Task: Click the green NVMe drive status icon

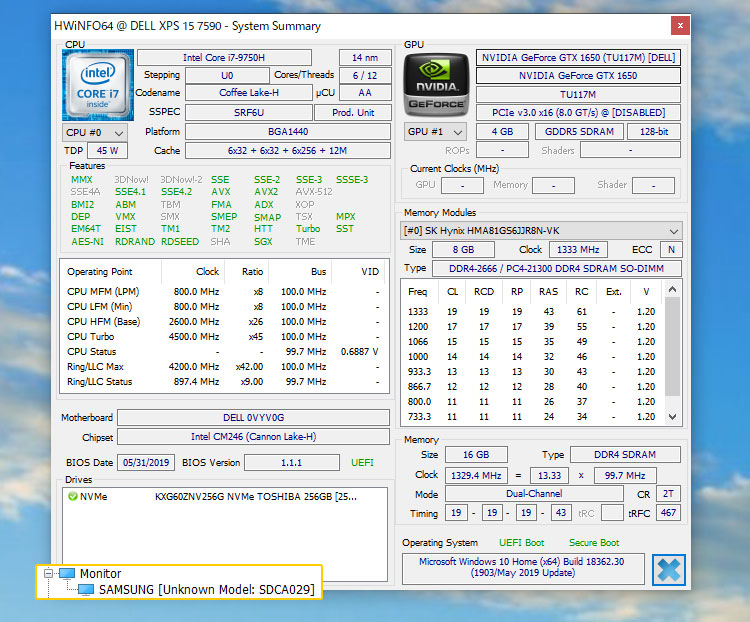Action: 73,497
